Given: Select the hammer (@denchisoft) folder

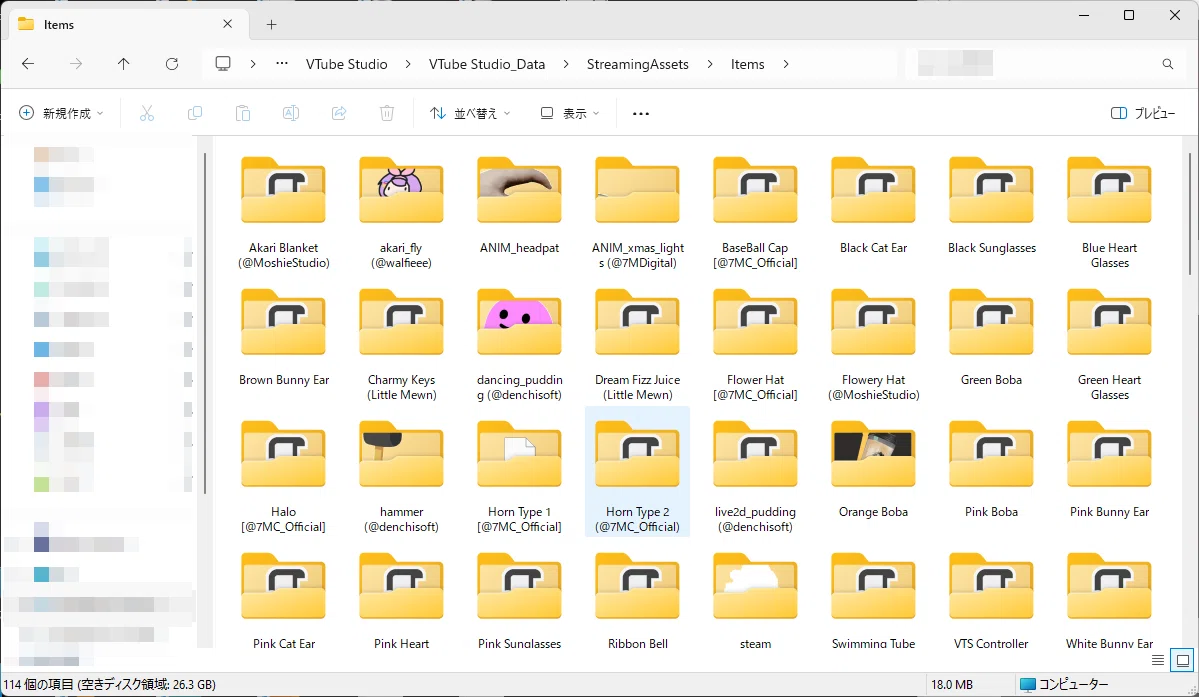Looking at the screenshot, I should (x=401, y=476).
